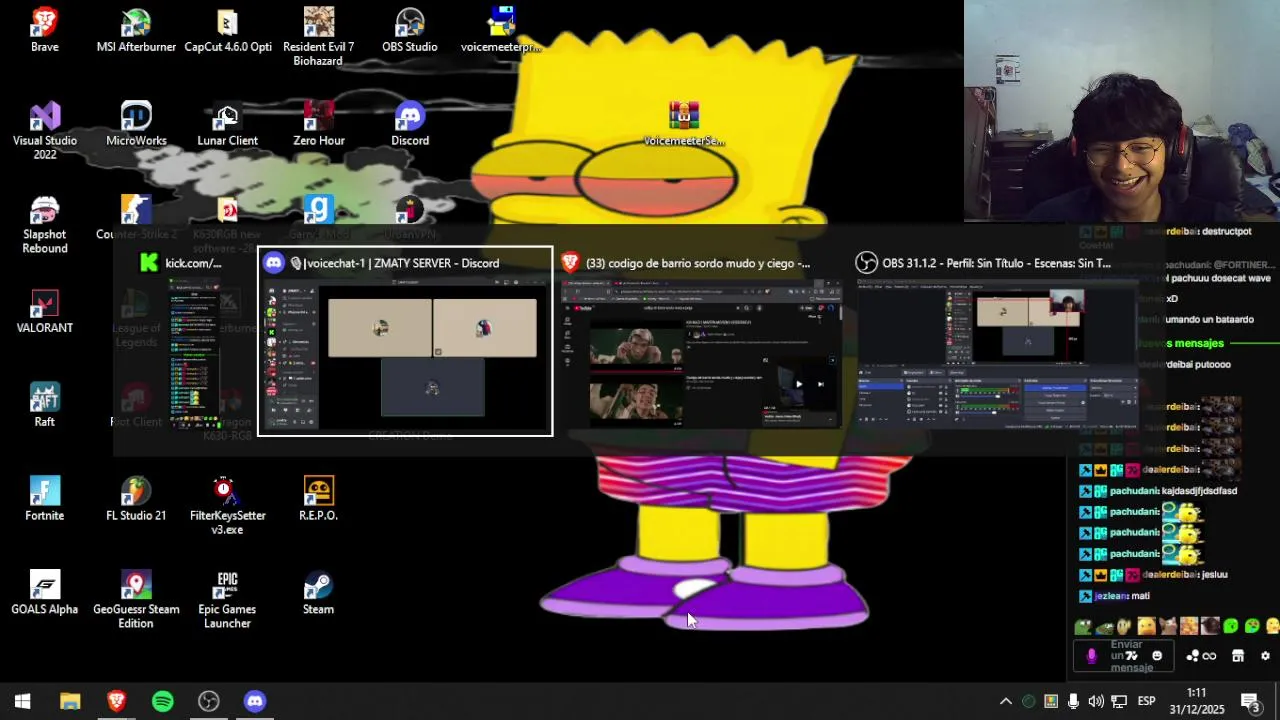Open the Steam desktop shortcut

[318, 593]
